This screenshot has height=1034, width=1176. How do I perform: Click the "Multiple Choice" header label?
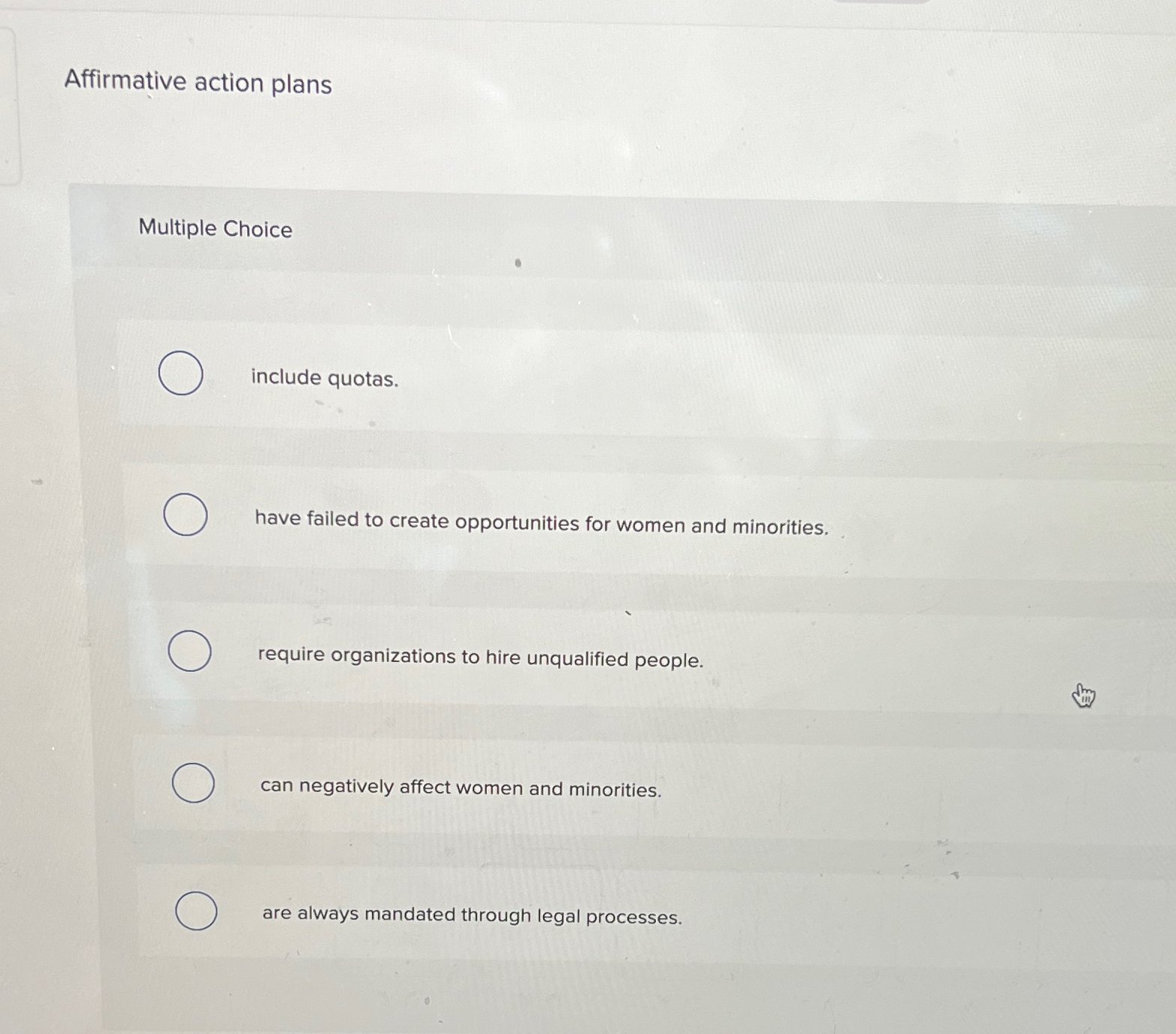[216, 229]
